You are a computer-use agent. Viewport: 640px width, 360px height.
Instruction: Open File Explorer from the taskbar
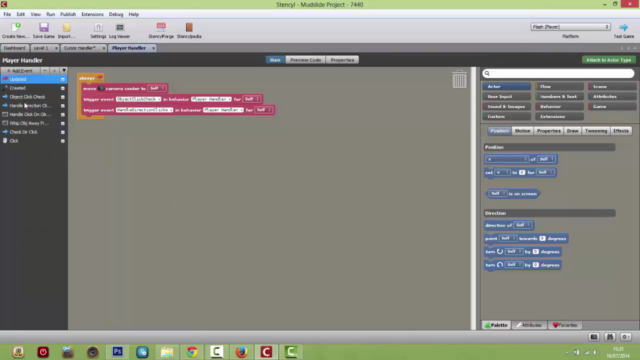click(167, 351)
